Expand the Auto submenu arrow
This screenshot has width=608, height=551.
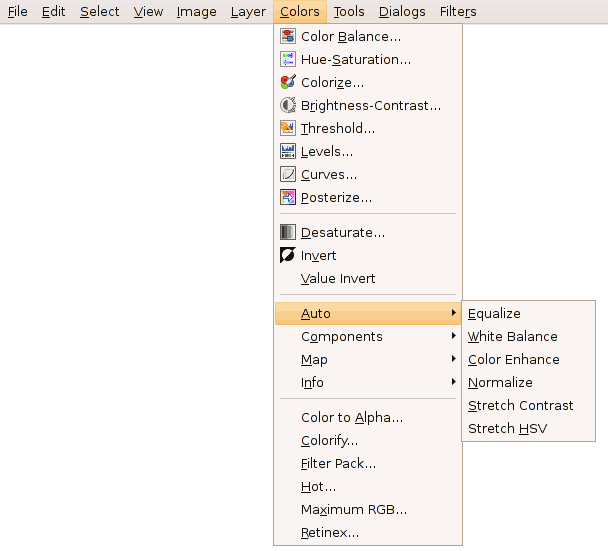coord(454,313)
